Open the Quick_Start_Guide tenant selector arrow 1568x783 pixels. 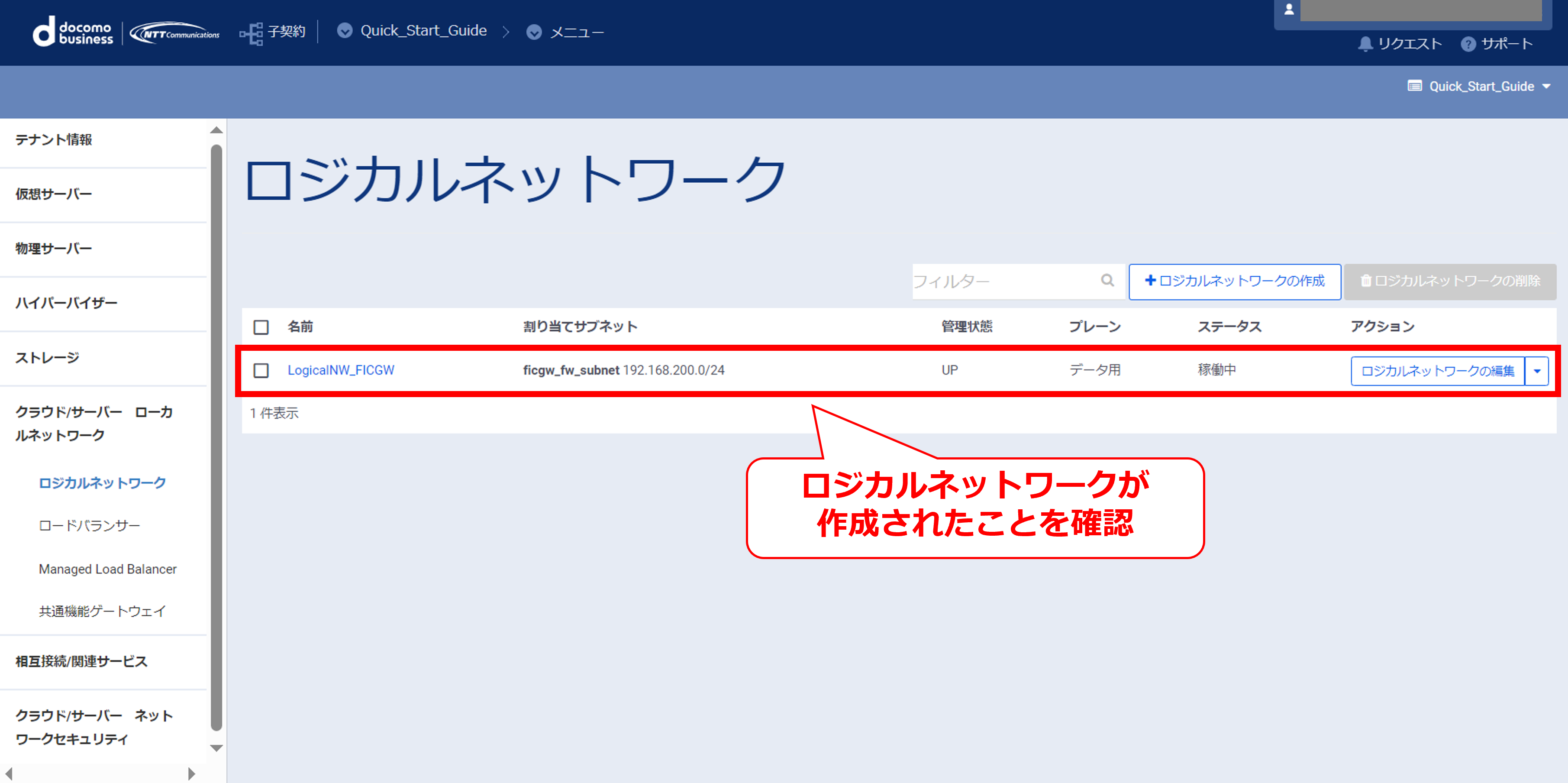coord(1546,87)
